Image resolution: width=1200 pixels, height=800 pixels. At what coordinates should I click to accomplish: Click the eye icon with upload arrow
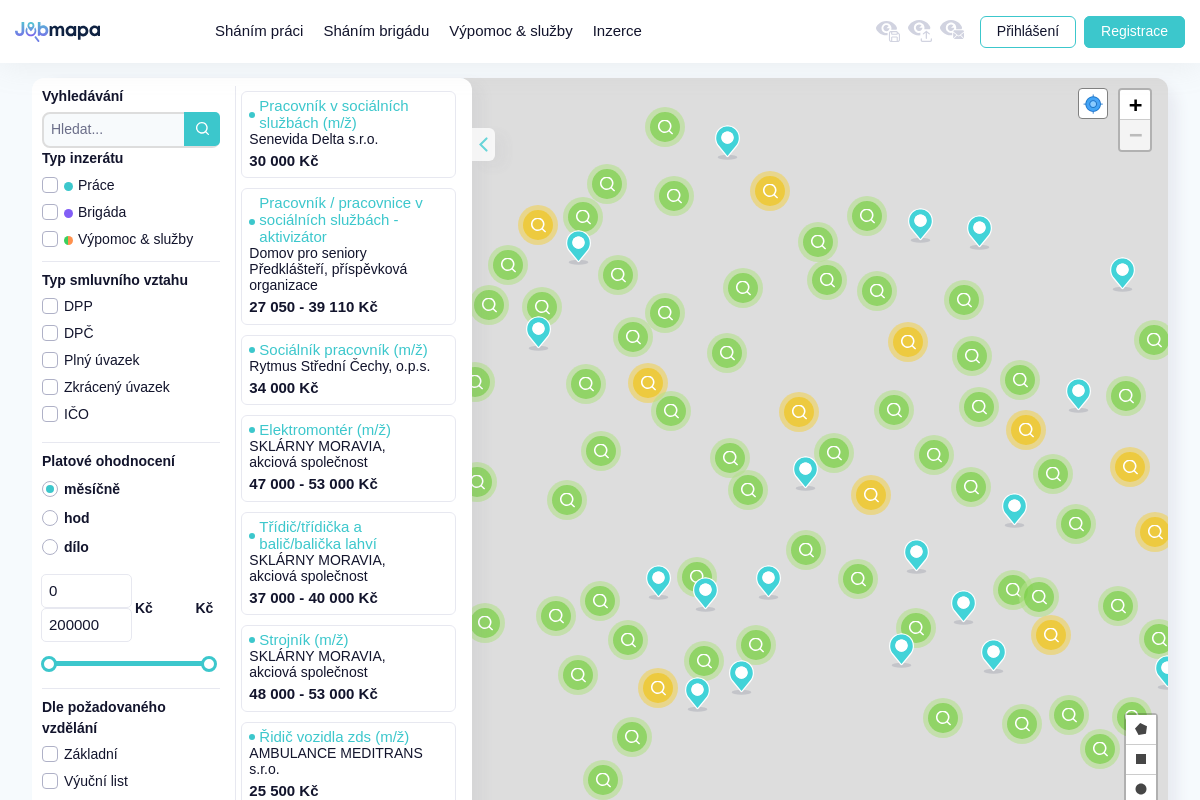pos(920,31)
